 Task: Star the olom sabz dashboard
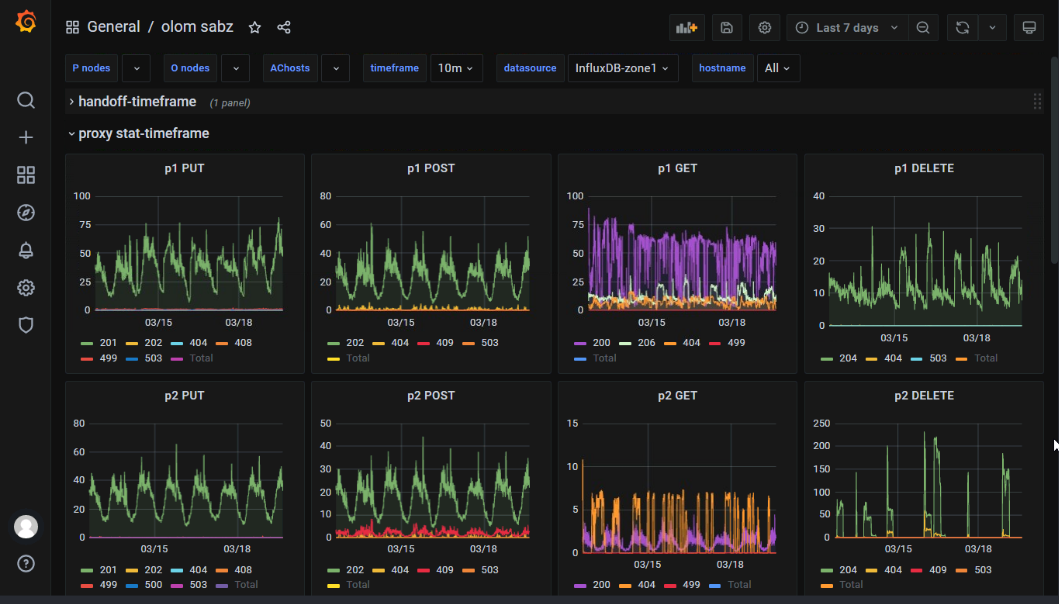coord(255,28)
